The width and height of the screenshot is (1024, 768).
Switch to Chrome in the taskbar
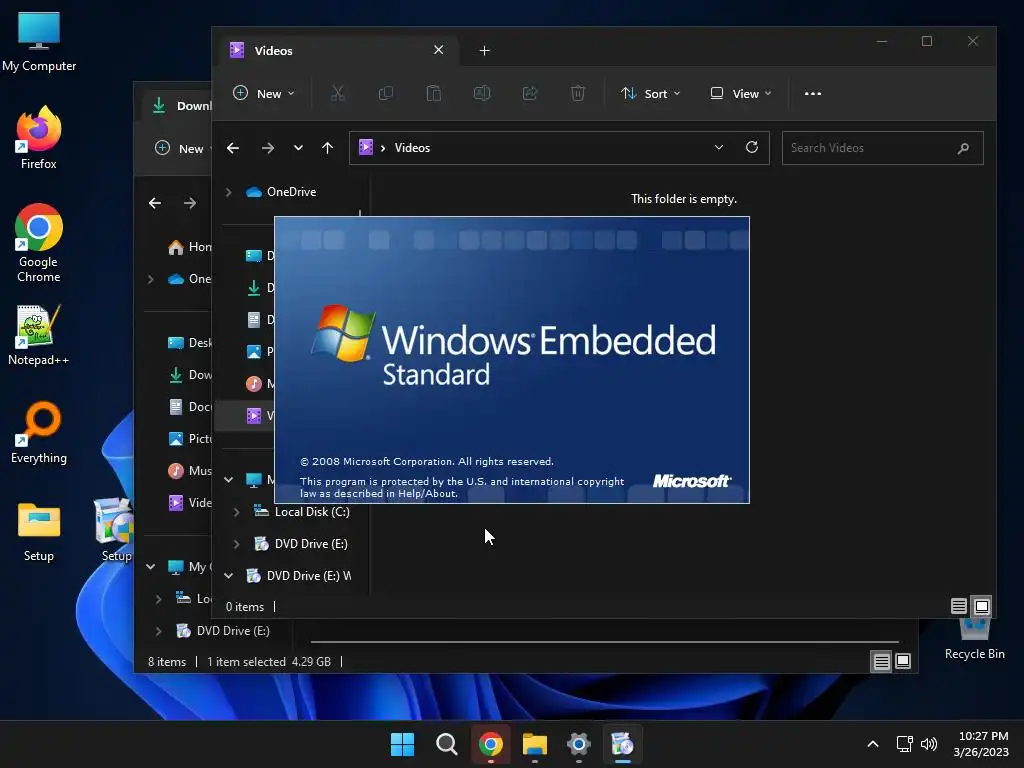pyautogui.click(x=490, y=744)
